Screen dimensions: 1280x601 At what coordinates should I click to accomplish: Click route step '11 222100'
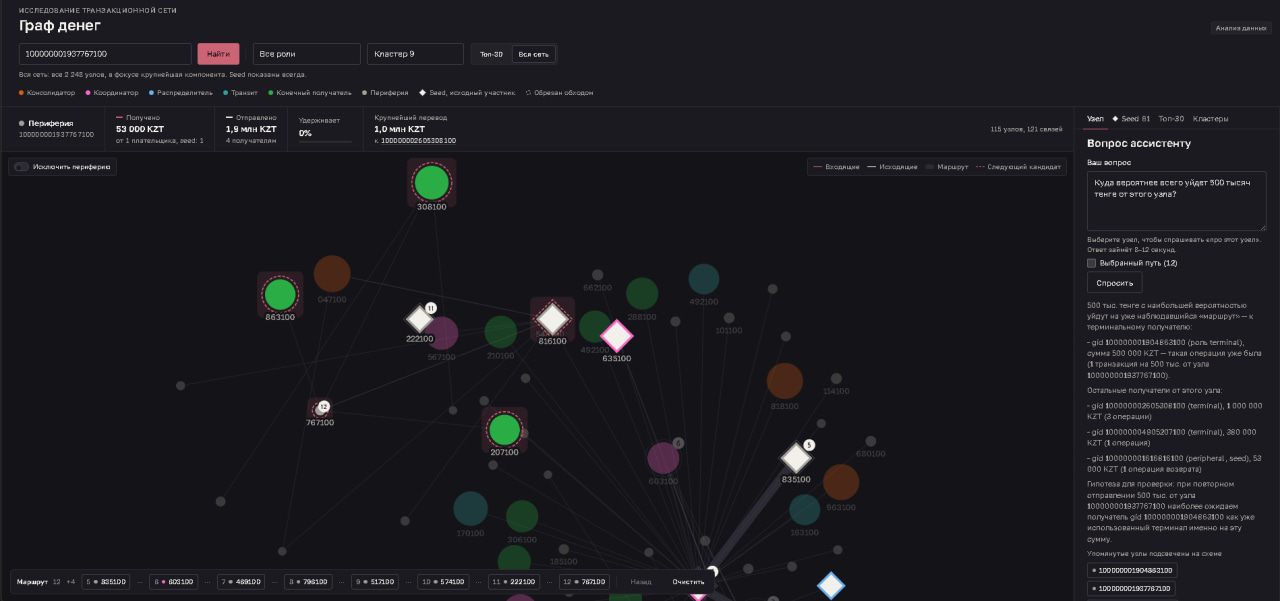(513, 582)
